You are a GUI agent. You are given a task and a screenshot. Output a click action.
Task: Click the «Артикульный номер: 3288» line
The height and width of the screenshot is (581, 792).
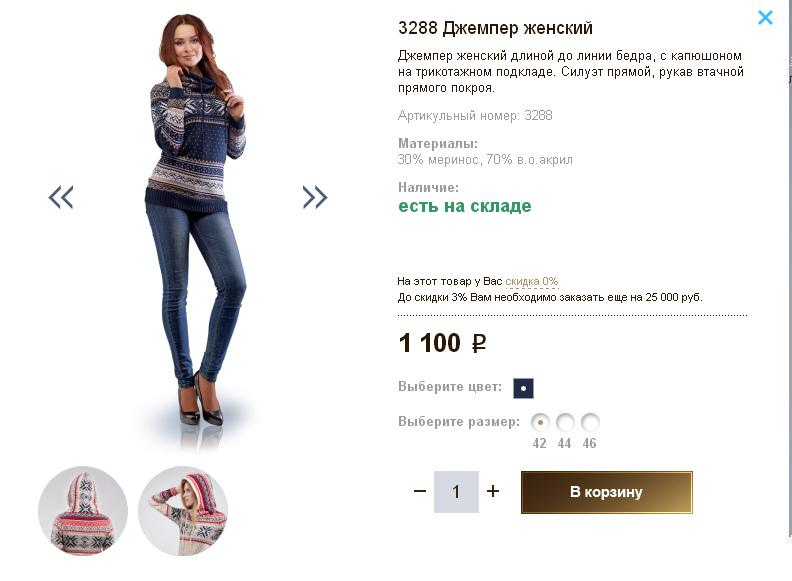475,116
